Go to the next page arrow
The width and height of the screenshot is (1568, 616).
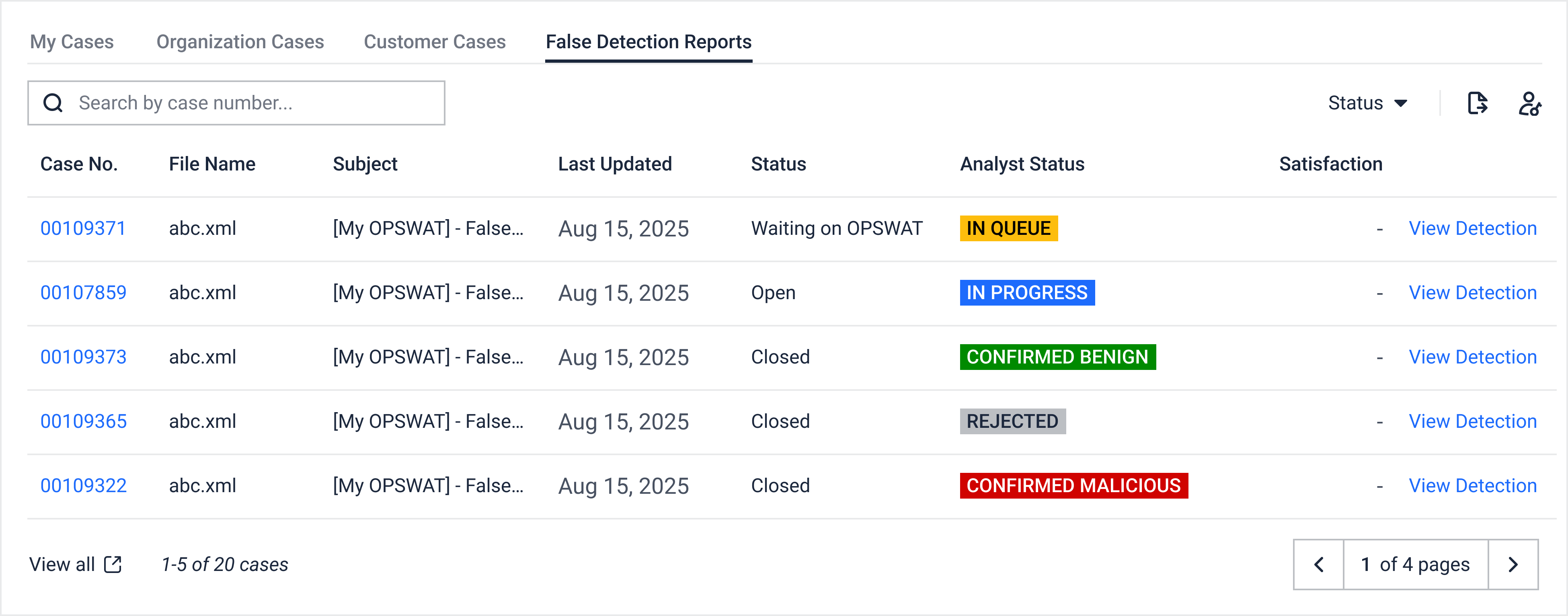pos(1513,564)
